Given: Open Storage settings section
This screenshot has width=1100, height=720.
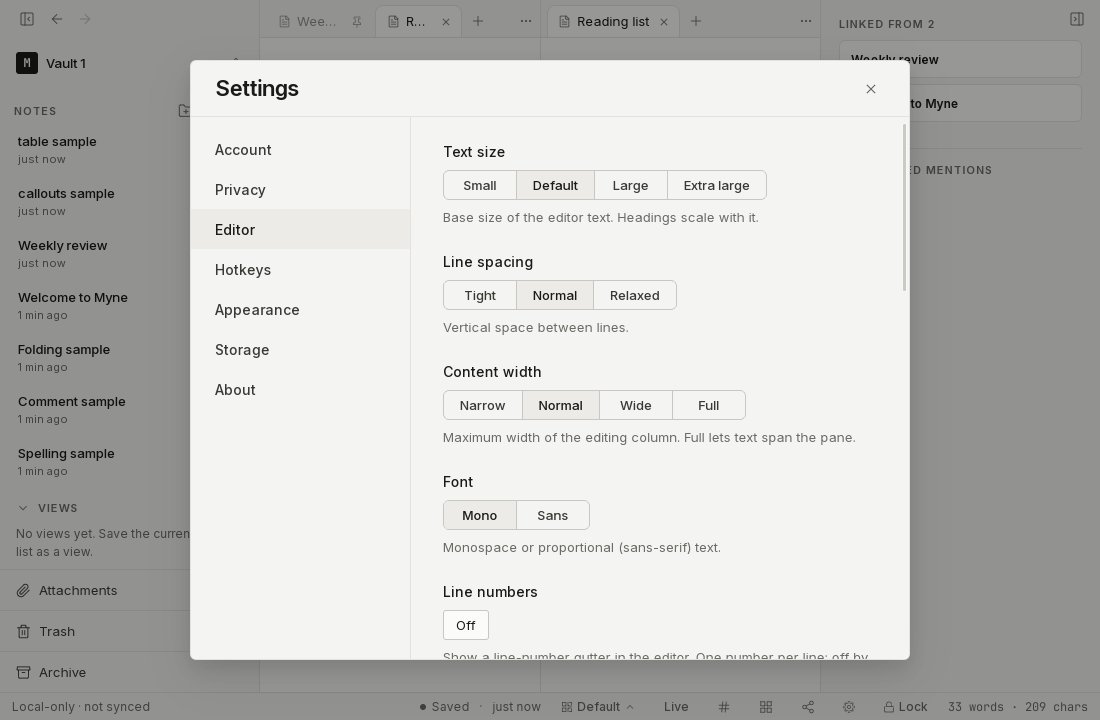Looking at the screenshot, I should click(300, 349).
